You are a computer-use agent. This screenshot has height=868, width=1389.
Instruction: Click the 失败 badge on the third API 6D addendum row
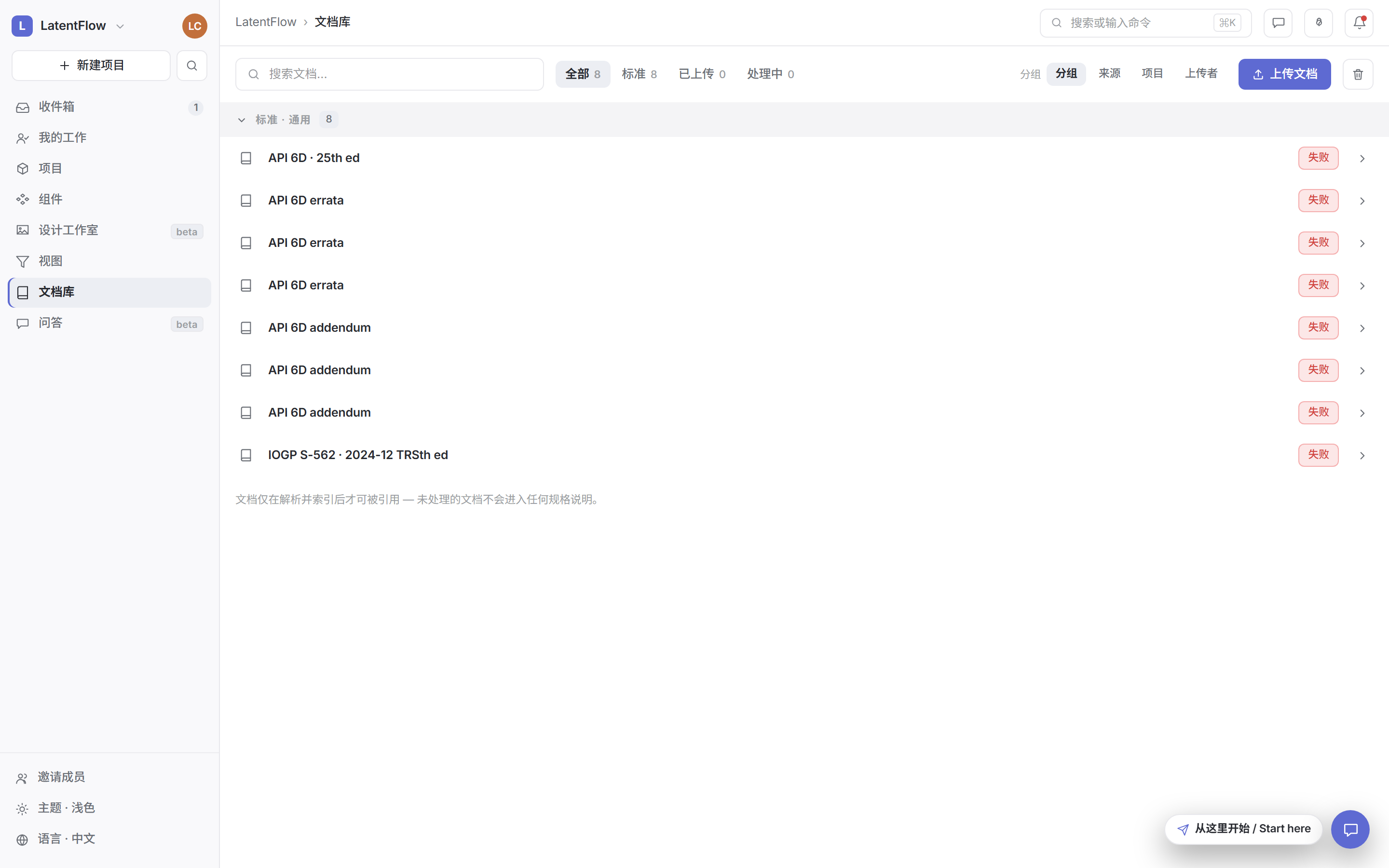(1319, 413)
